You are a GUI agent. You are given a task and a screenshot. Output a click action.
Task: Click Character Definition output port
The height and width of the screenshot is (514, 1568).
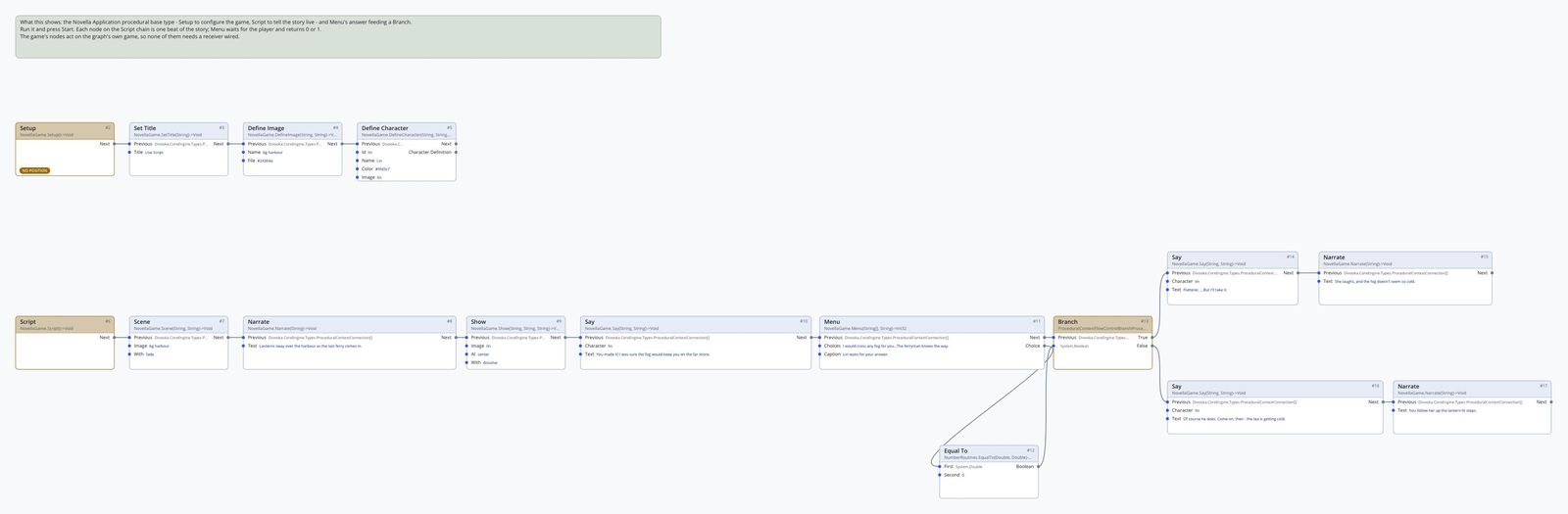[x=456, y=152]
